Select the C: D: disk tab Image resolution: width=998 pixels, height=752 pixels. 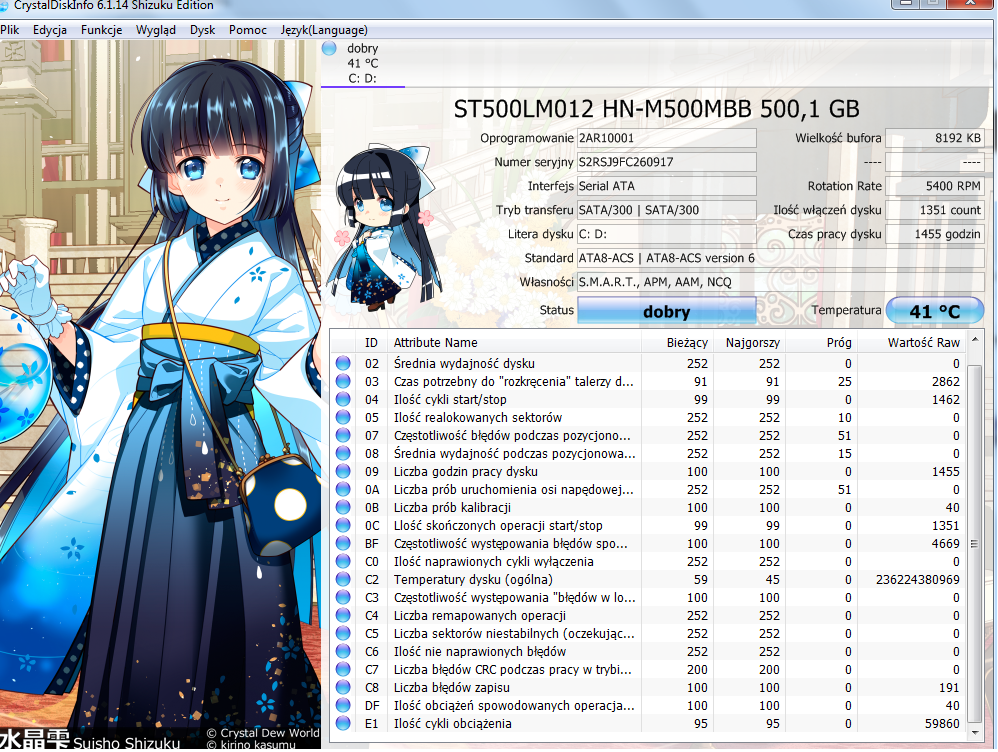click(x=363, y=64)
